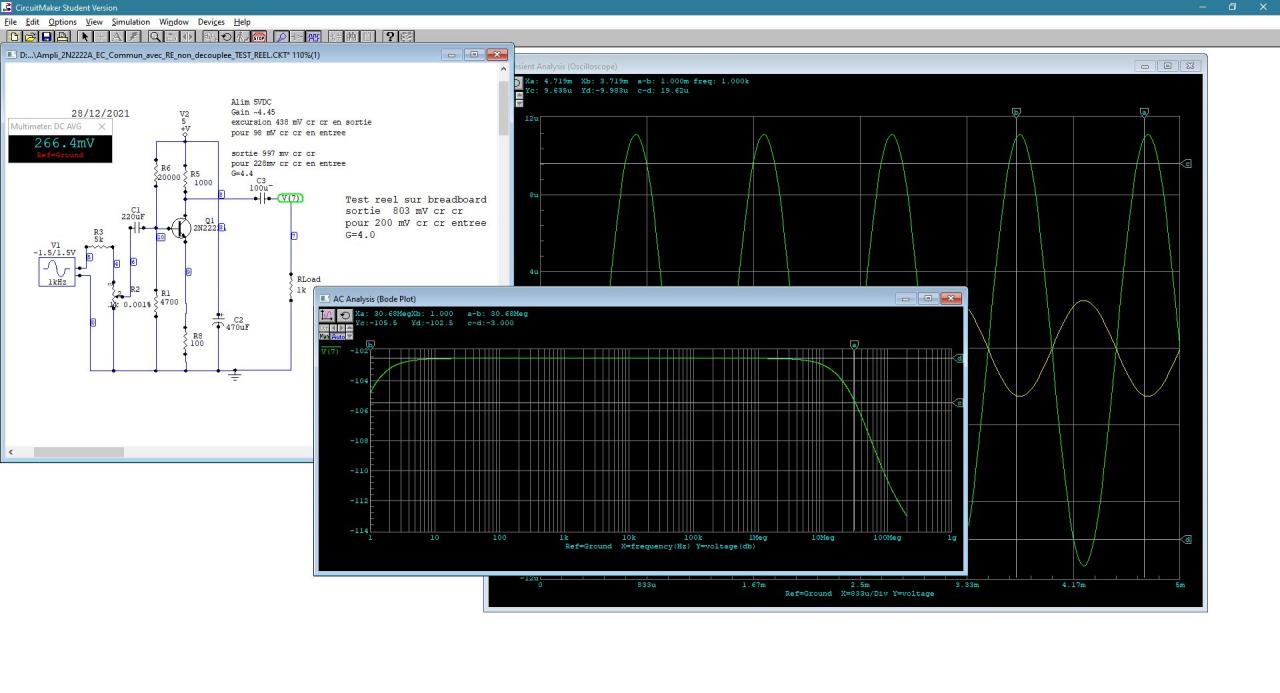This screenshot has width=1280, height=693.
Task: Click the reset icon in Bode Plot window
Action: pyautogui.click(x=344, y=315)
